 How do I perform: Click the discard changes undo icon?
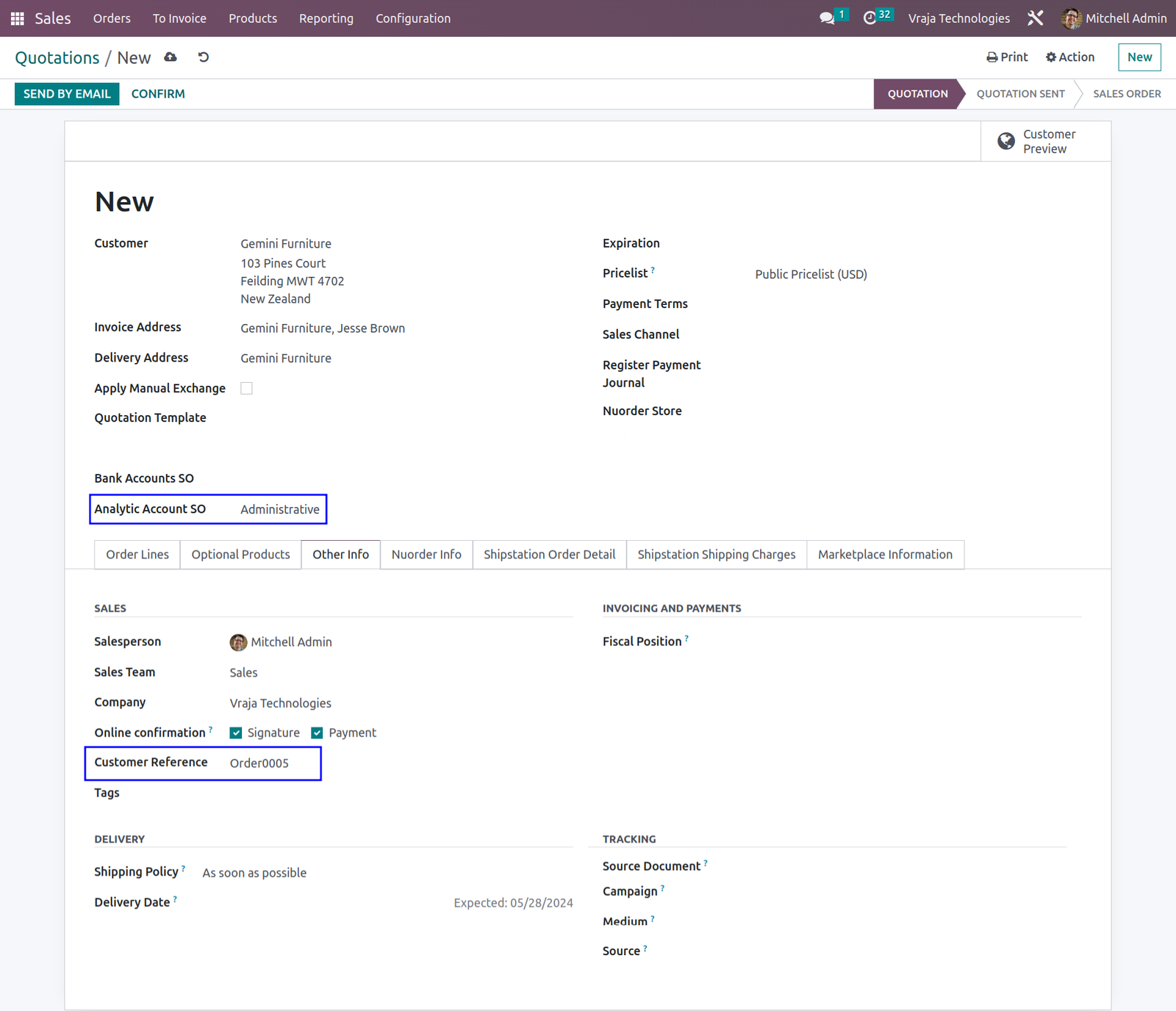(204, 57)
